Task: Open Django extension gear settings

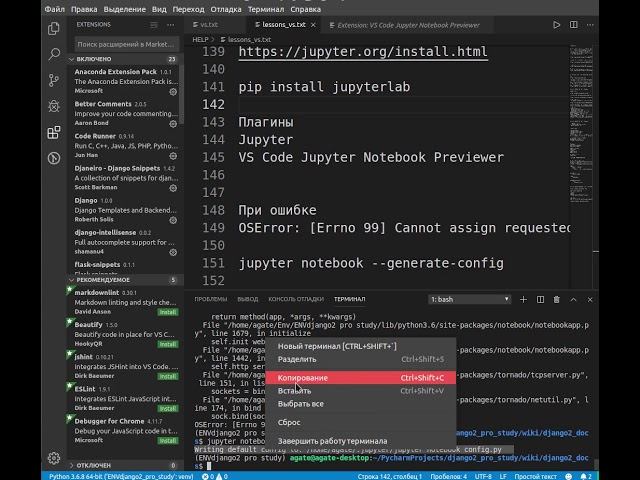Action: pos(173,220)
